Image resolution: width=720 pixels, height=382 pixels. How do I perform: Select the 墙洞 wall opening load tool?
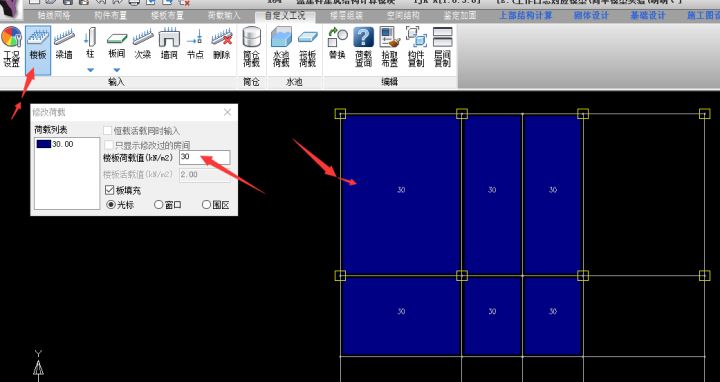(169, 45)
